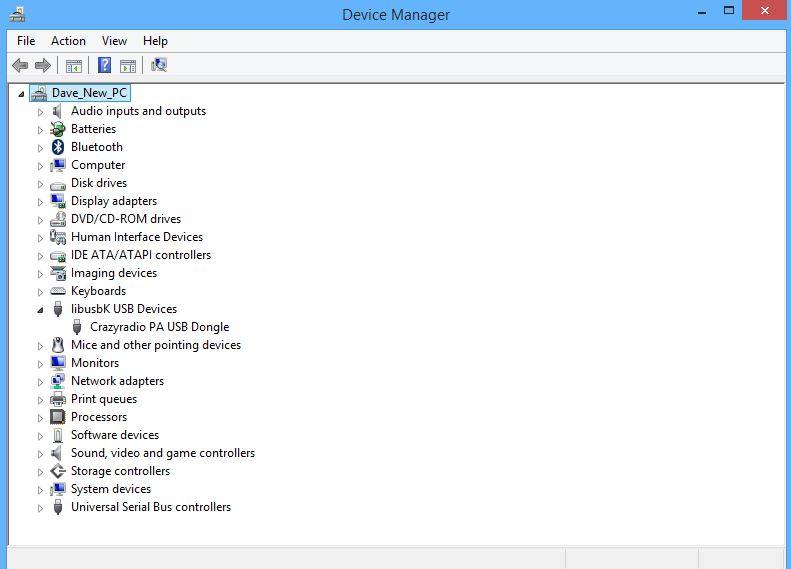Click the Processors chip icon

[58, 417]
